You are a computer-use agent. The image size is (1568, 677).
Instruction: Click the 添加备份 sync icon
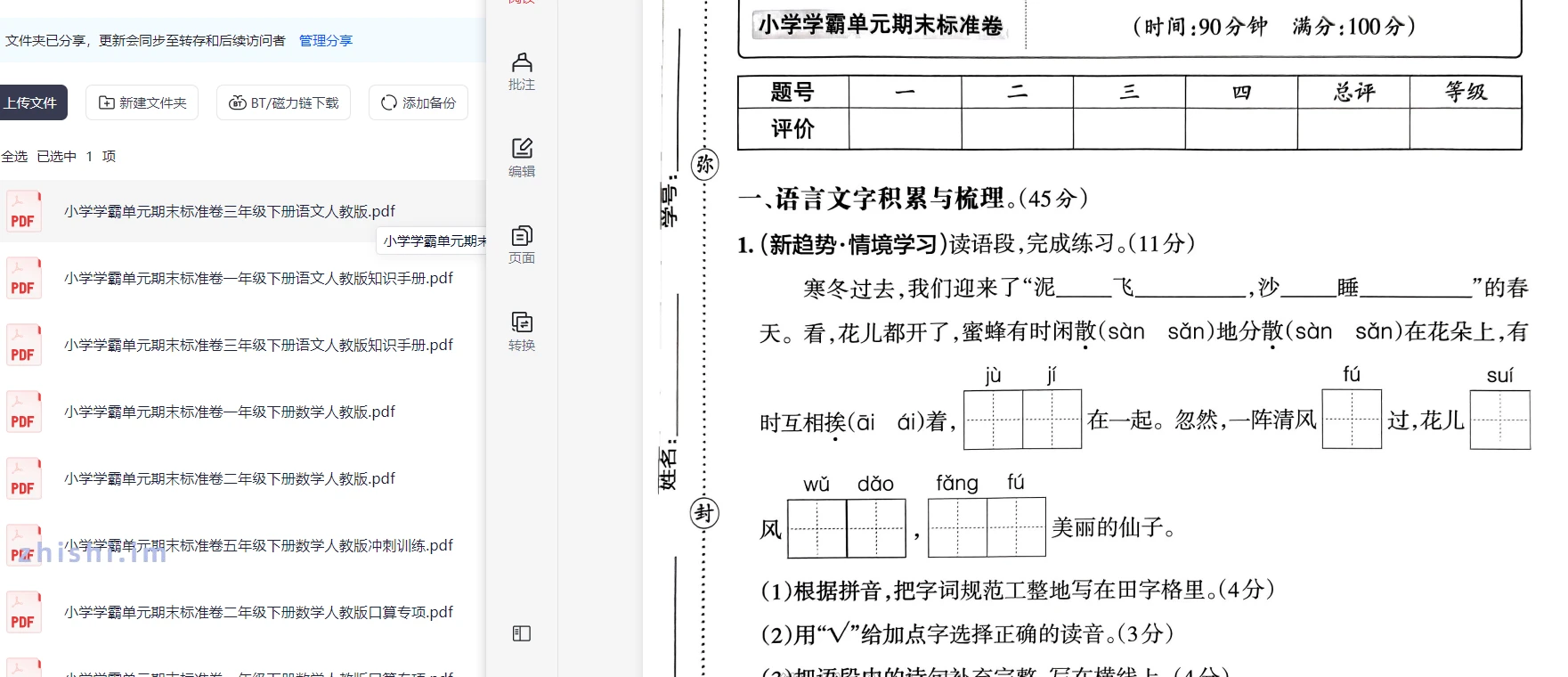coord(388,102)
